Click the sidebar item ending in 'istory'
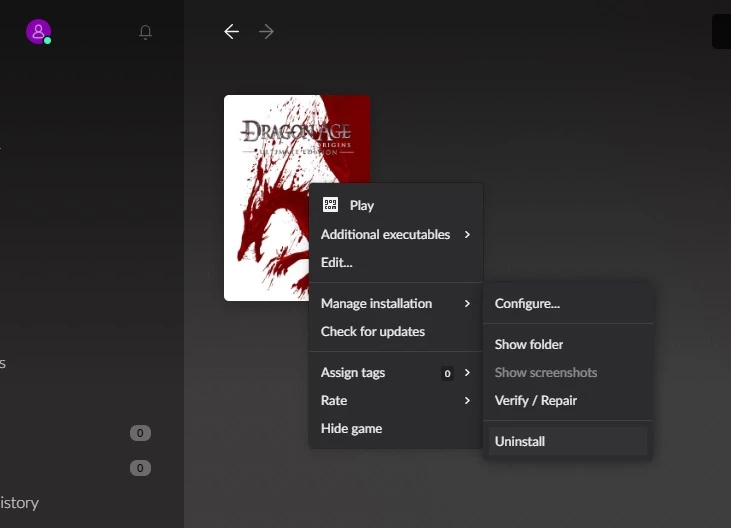This screenshot has height=528, width=731. coord(19,502)
